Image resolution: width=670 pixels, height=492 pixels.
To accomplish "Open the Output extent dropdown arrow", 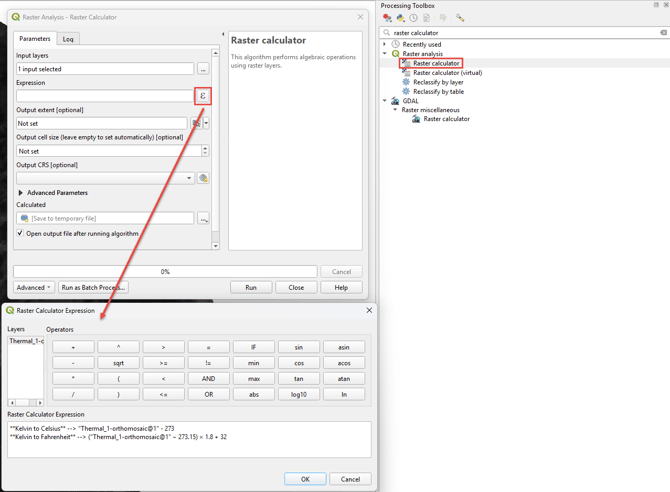I will (206, 124).
